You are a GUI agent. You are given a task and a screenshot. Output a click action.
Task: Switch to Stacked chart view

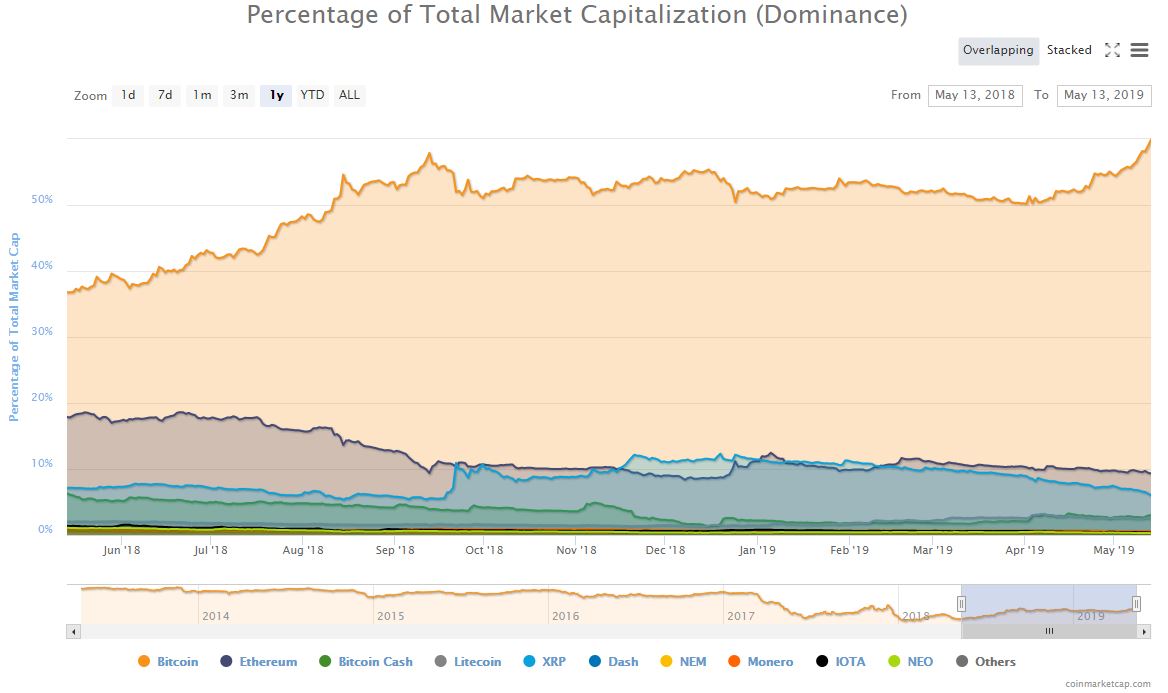[x=1069, y=50]
